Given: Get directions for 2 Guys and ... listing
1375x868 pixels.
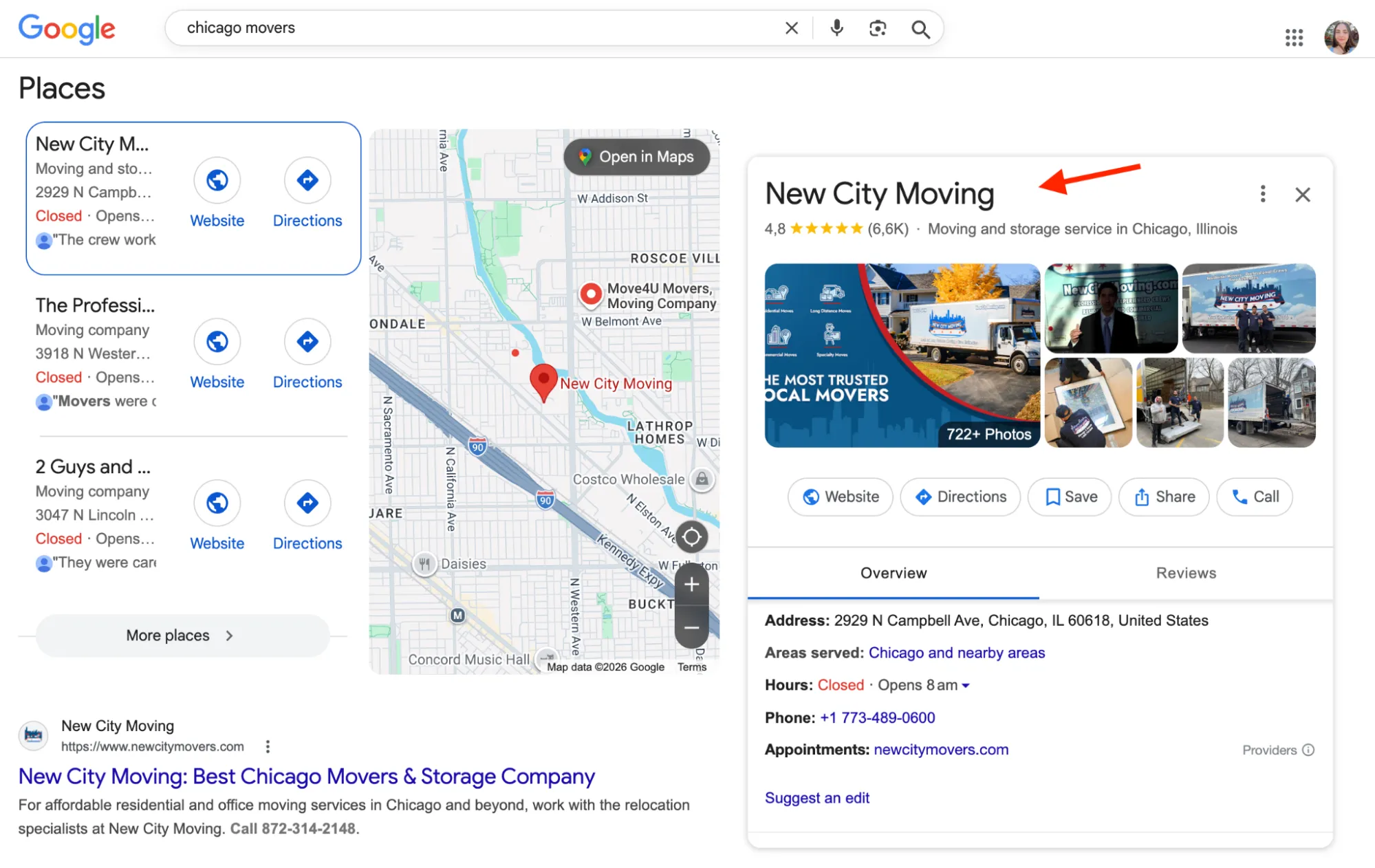Looking at the screenshot, I should (307, 503).
